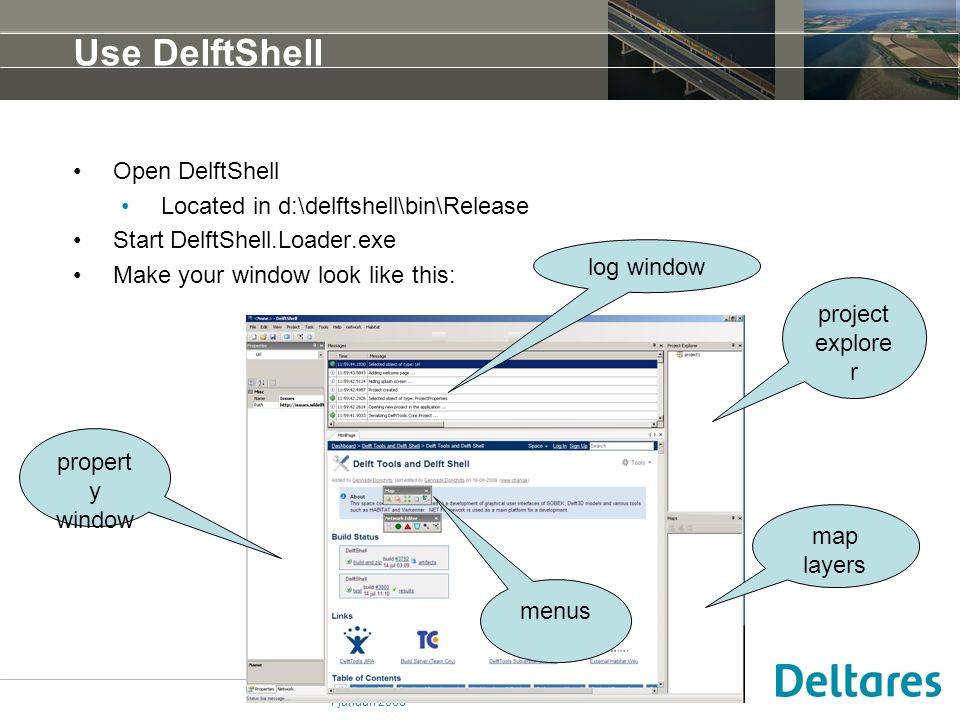Viewport: 960px width, 720px height.
Task: Click the Messages horizontal scrollbar
Action: tap(493, 424)
